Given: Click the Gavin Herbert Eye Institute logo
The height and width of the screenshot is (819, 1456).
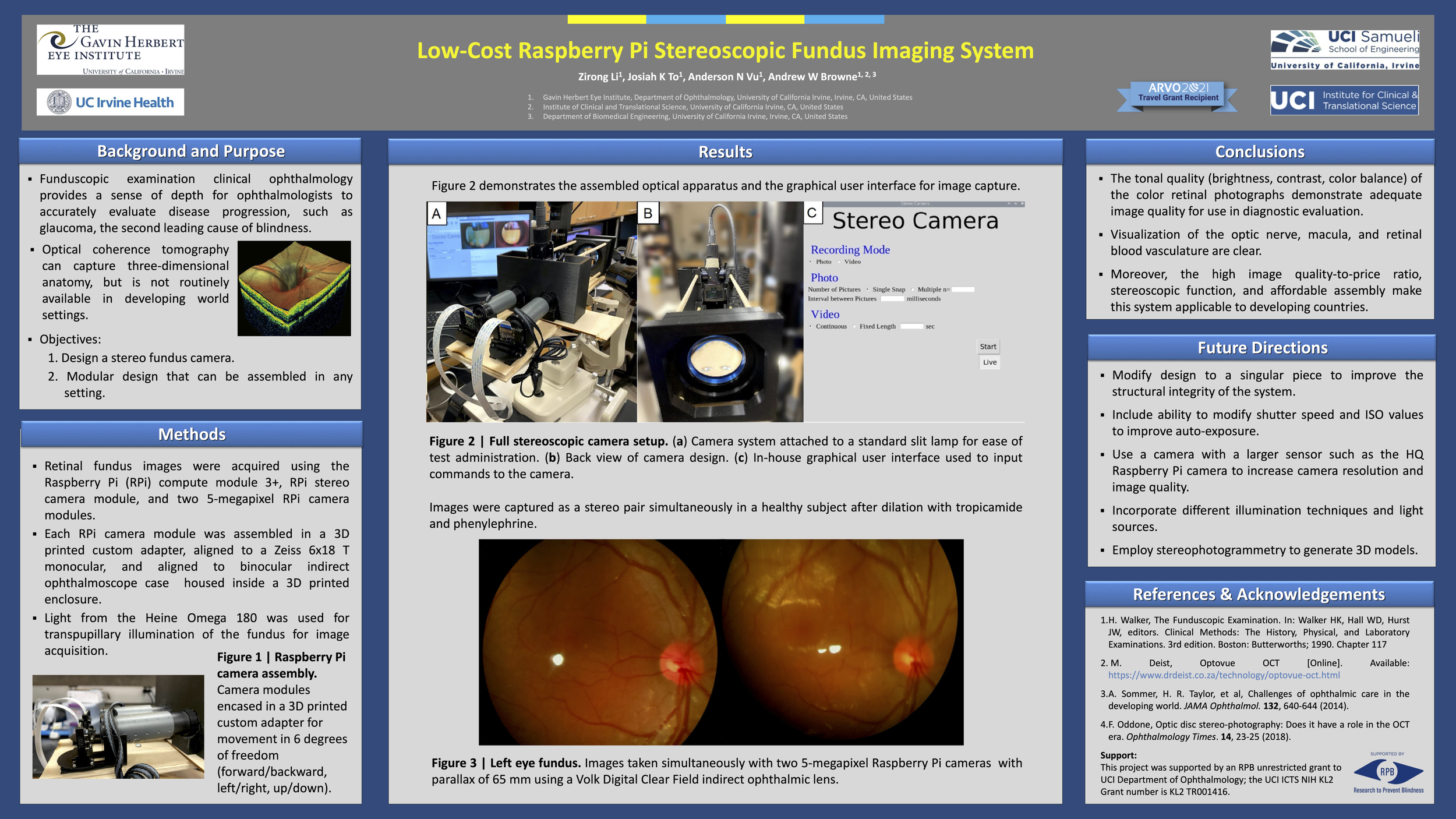Looking at the screenshot, I should 110,50.
